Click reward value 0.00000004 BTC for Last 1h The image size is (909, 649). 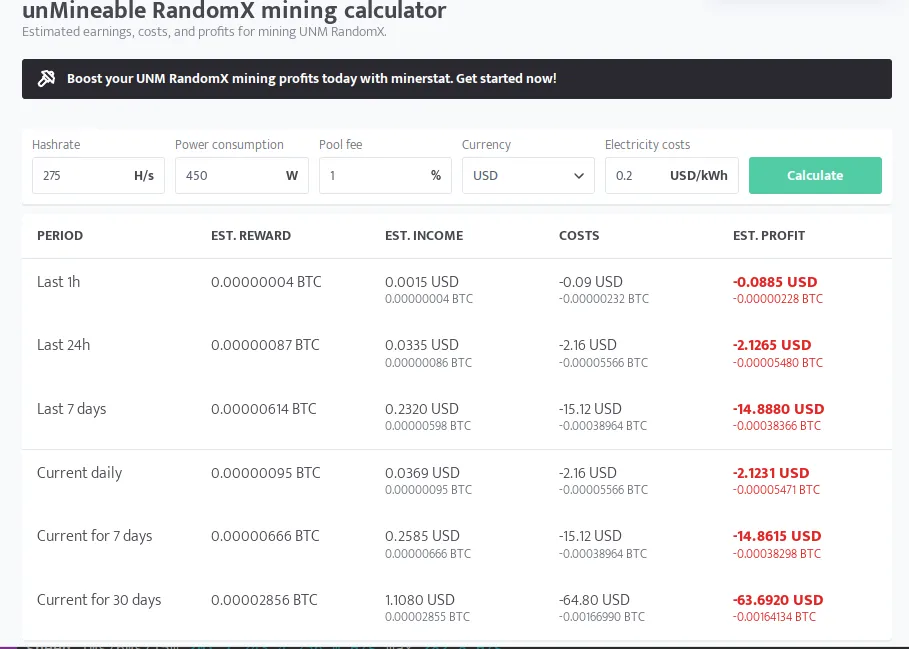point(266,282)
